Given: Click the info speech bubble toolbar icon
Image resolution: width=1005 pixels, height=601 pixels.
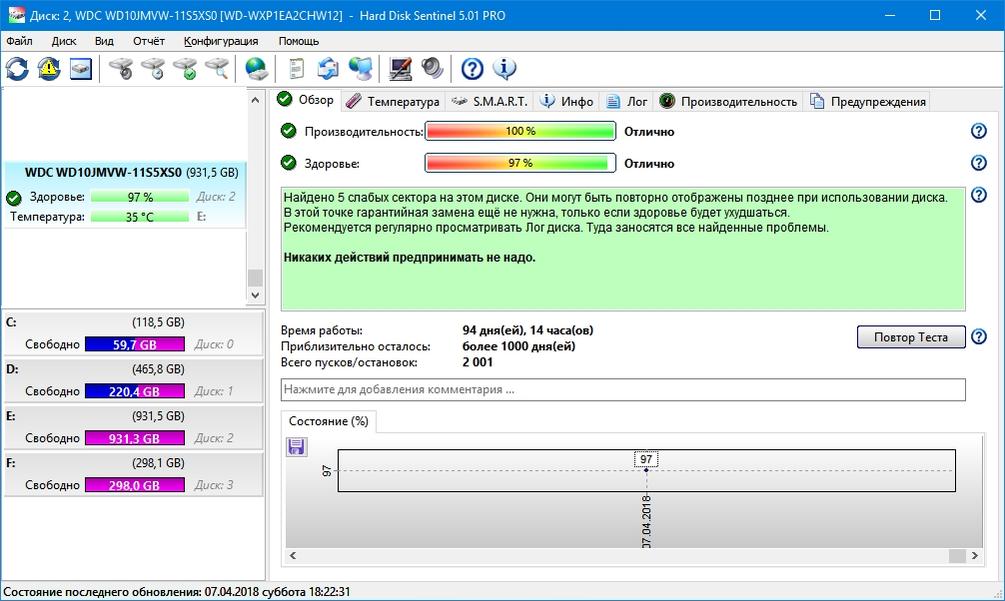Looking at the screenshot, I should [x=504, y=69].
